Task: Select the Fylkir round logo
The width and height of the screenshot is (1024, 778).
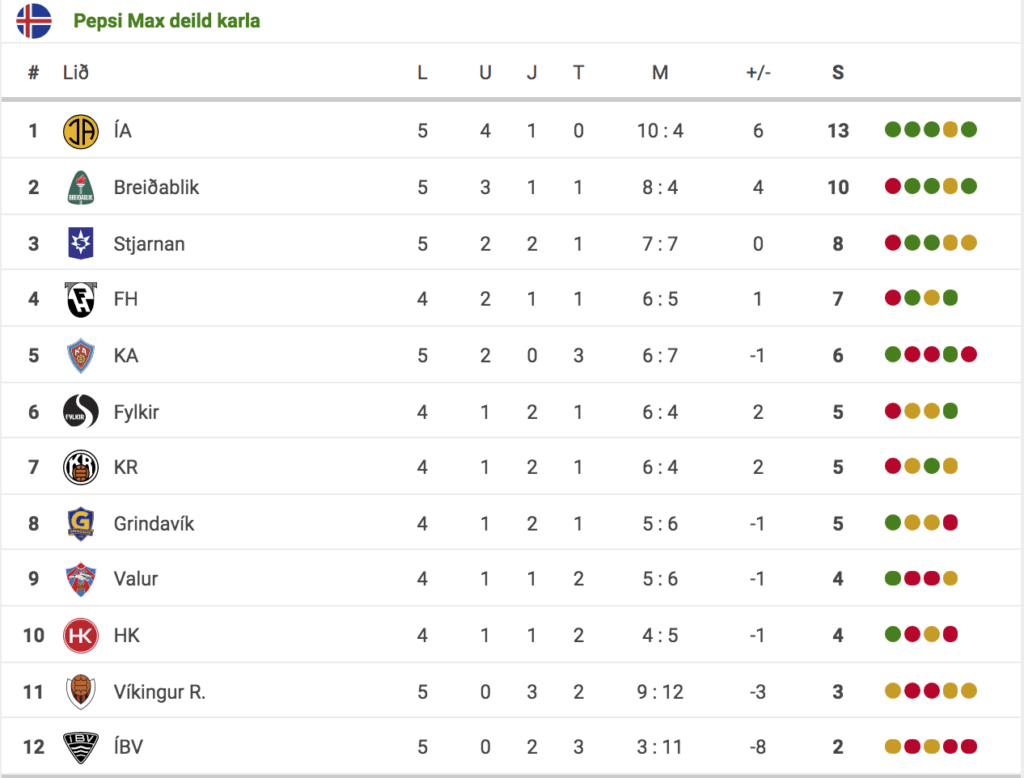Action: click(81, 412)
